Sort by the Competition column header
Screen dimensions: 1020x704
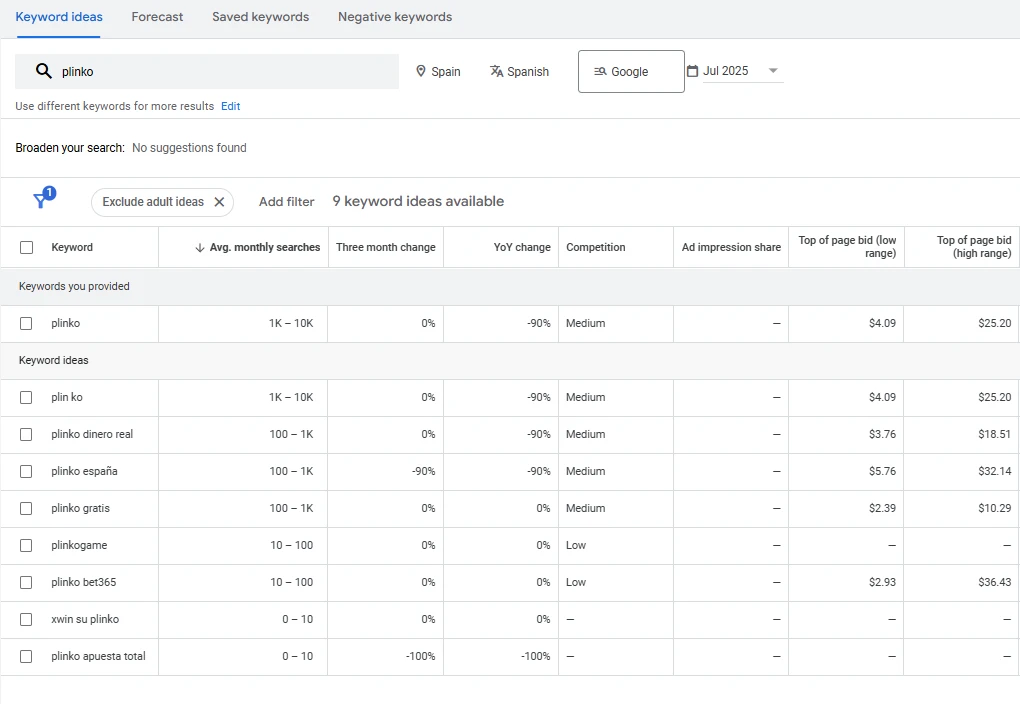[595, 247]
